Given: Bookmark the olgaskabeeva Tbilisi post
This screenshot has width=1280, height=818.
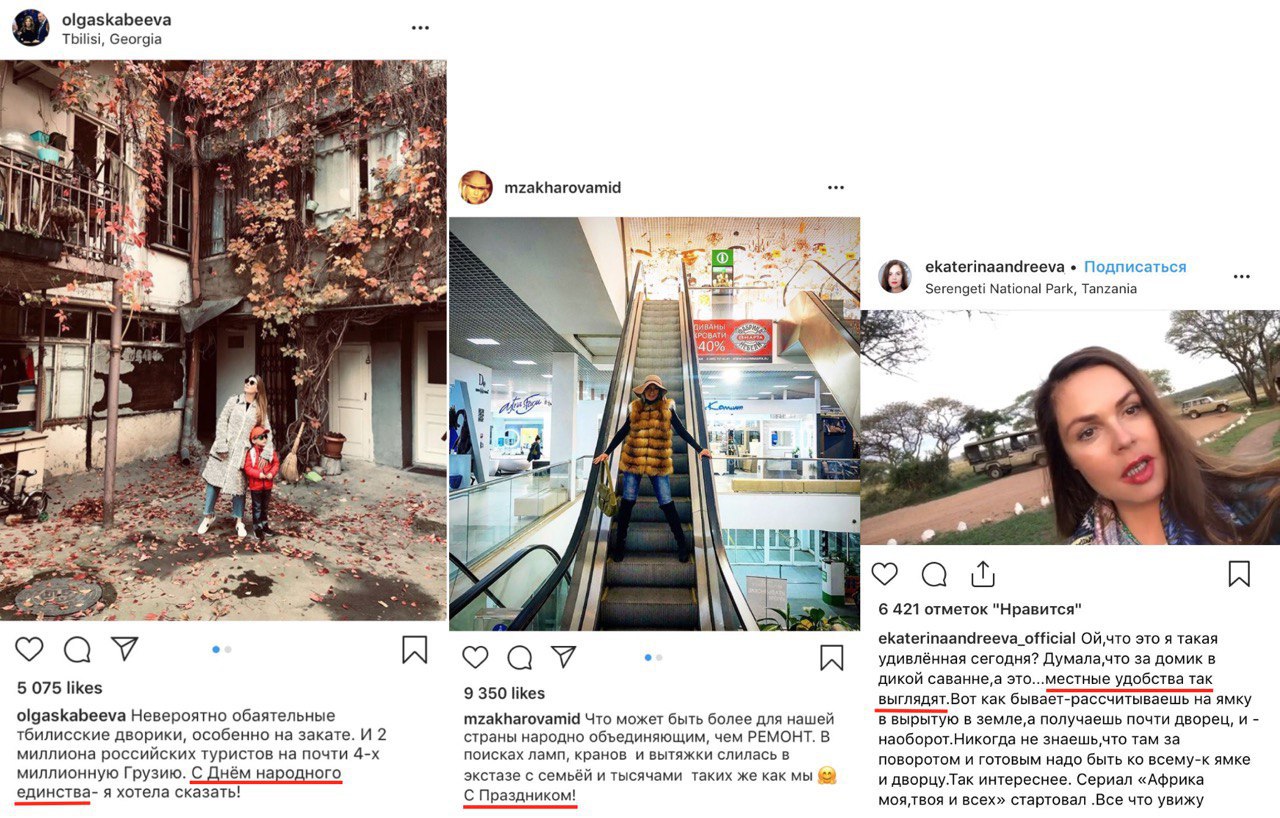Looking at the screenshot, I should pyautogui.click(x=415, y=650).
